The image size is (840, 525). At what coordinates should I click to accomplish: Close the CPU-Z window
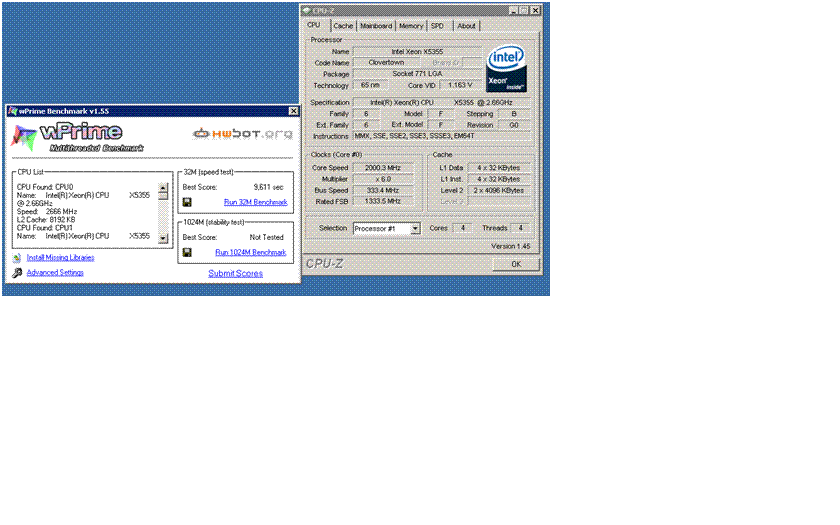tap(535, 10)
